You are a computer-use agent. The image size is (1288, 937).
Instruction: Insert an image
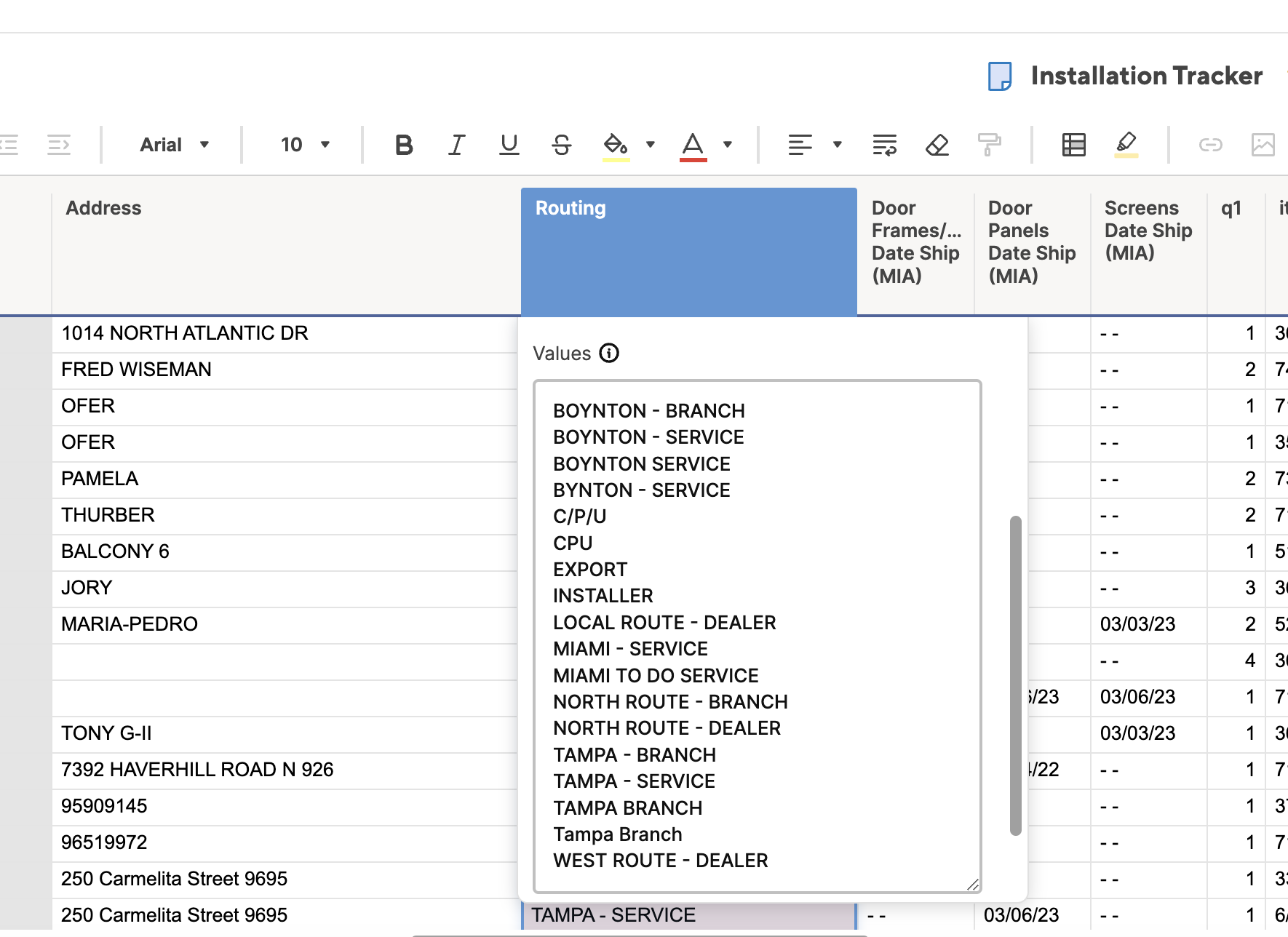tap(1264, 145)
